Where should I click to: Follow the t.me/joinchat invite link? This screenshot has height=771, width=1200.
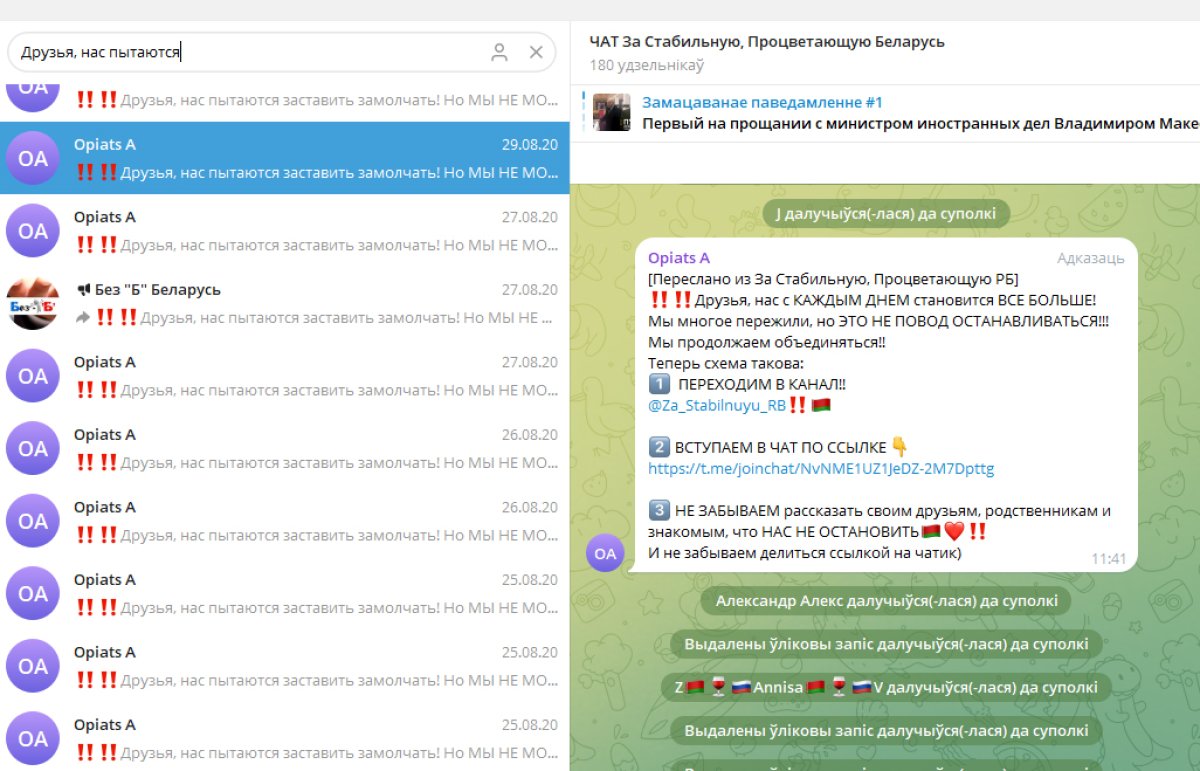821,469
